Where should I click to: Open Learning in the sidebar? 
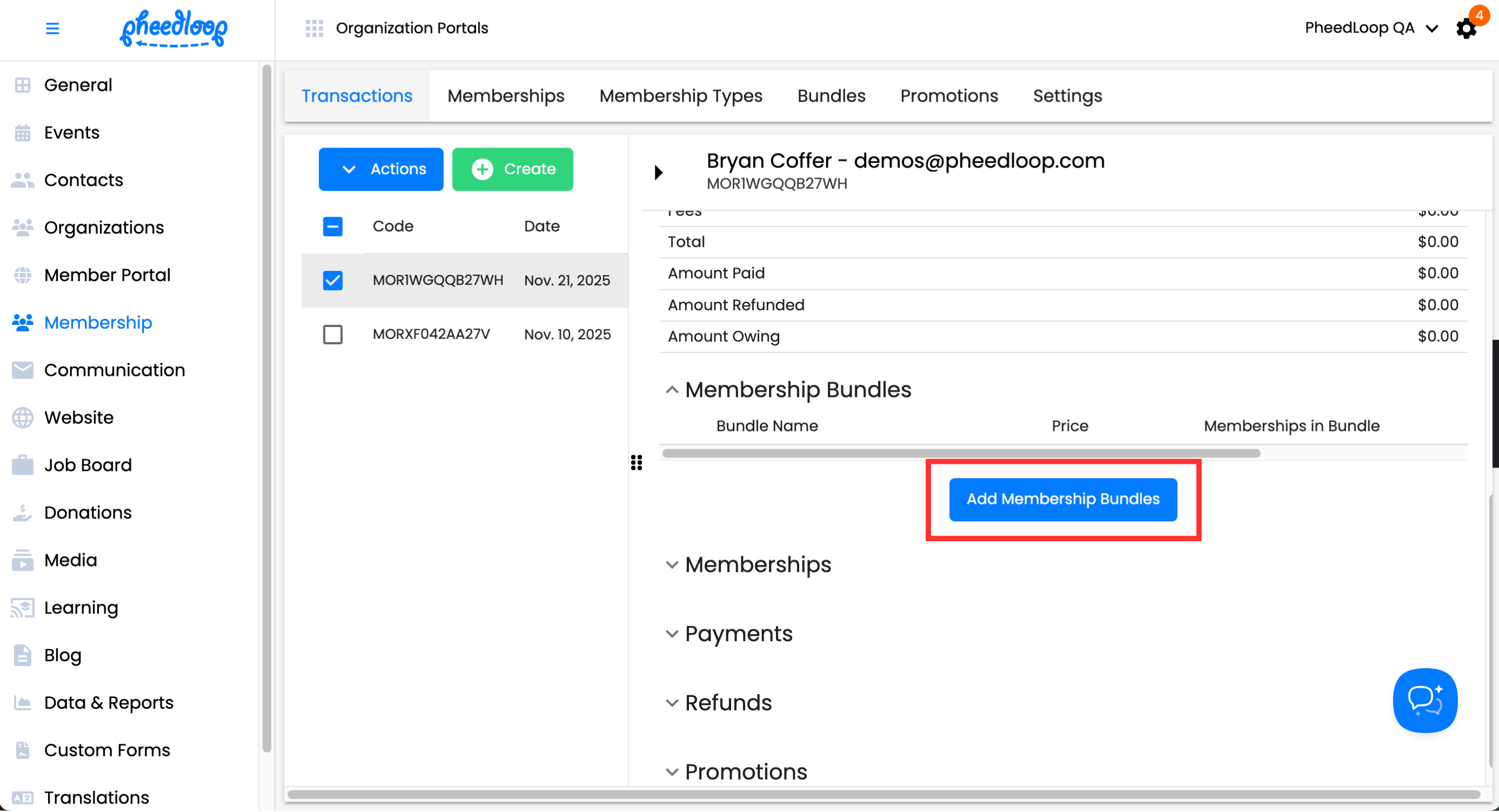tap(81, 608)
